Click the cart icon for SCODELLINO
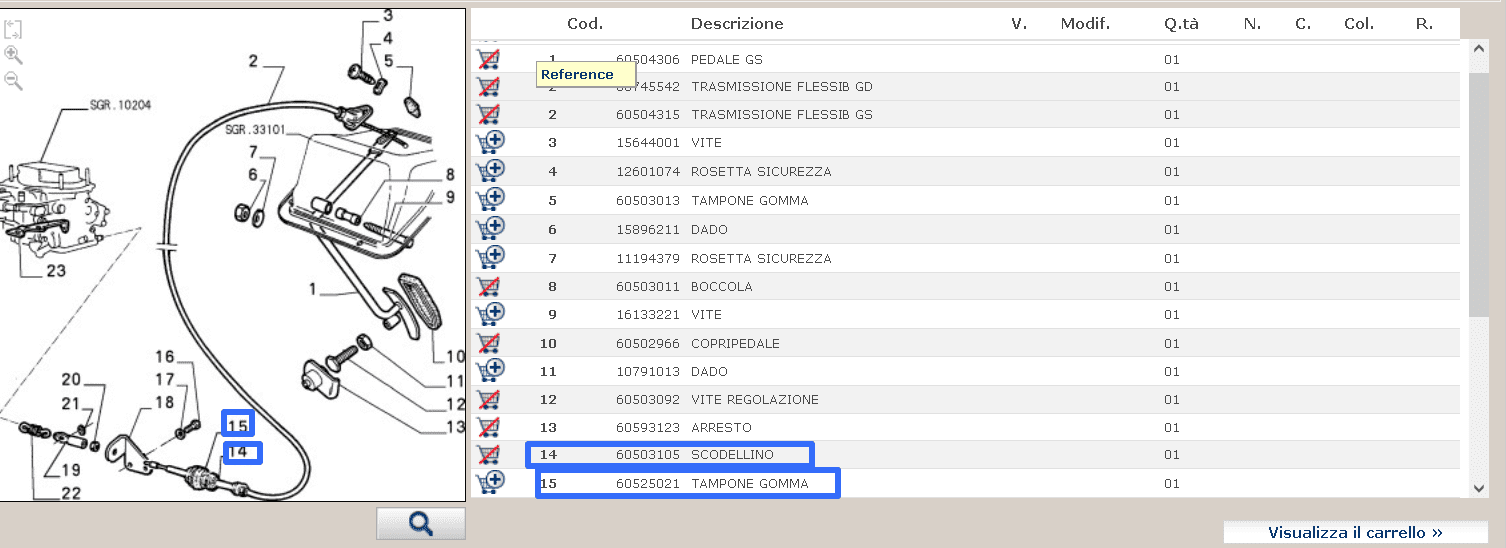 489,454
